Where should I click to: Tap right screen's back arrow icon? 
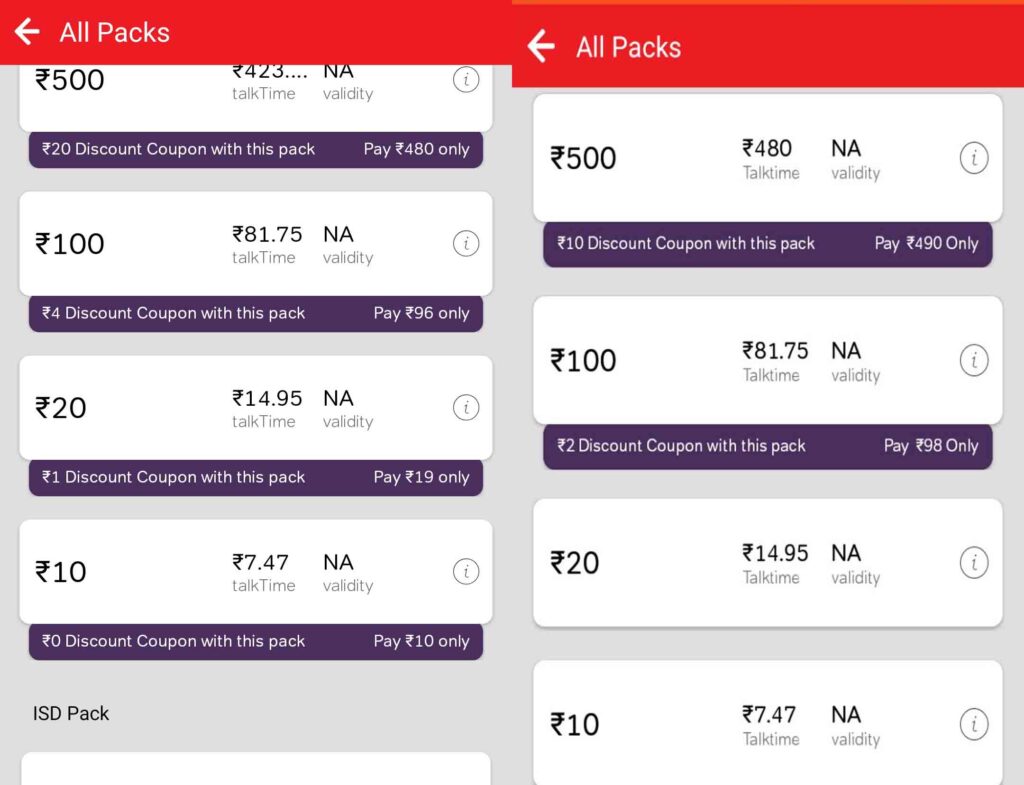pos(541,46)
